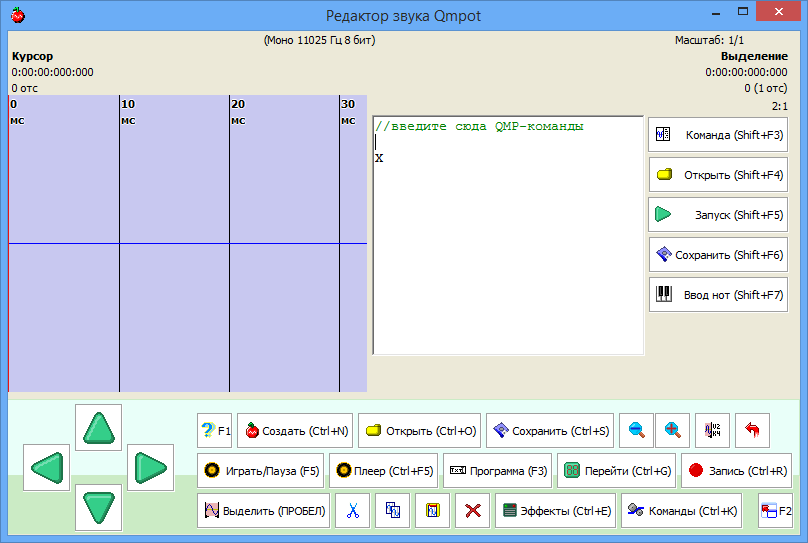
Task: Delete selection with the red X icon
Action: (x=473, y=511)
